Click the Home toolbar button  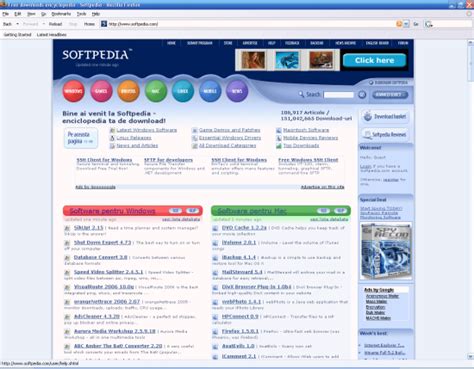point(89,24)
